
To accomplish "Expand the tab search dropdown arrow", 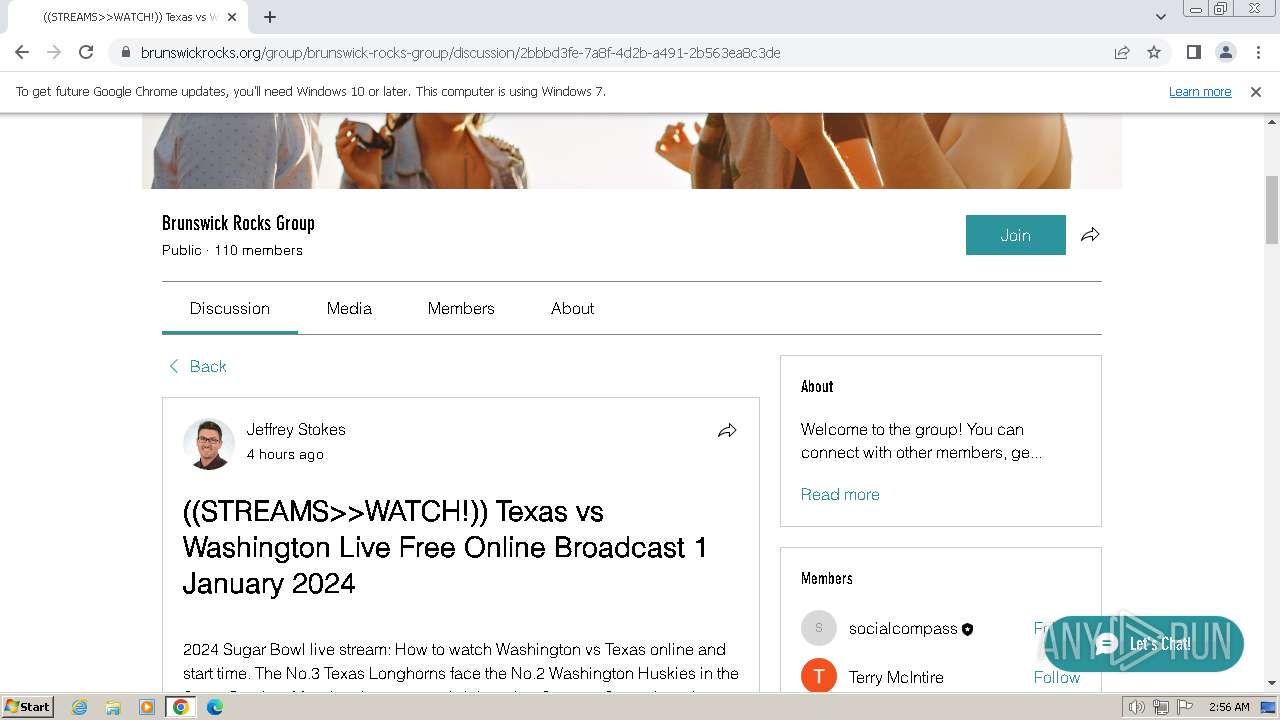I will pyautogui.click(x=1161, y=17).
